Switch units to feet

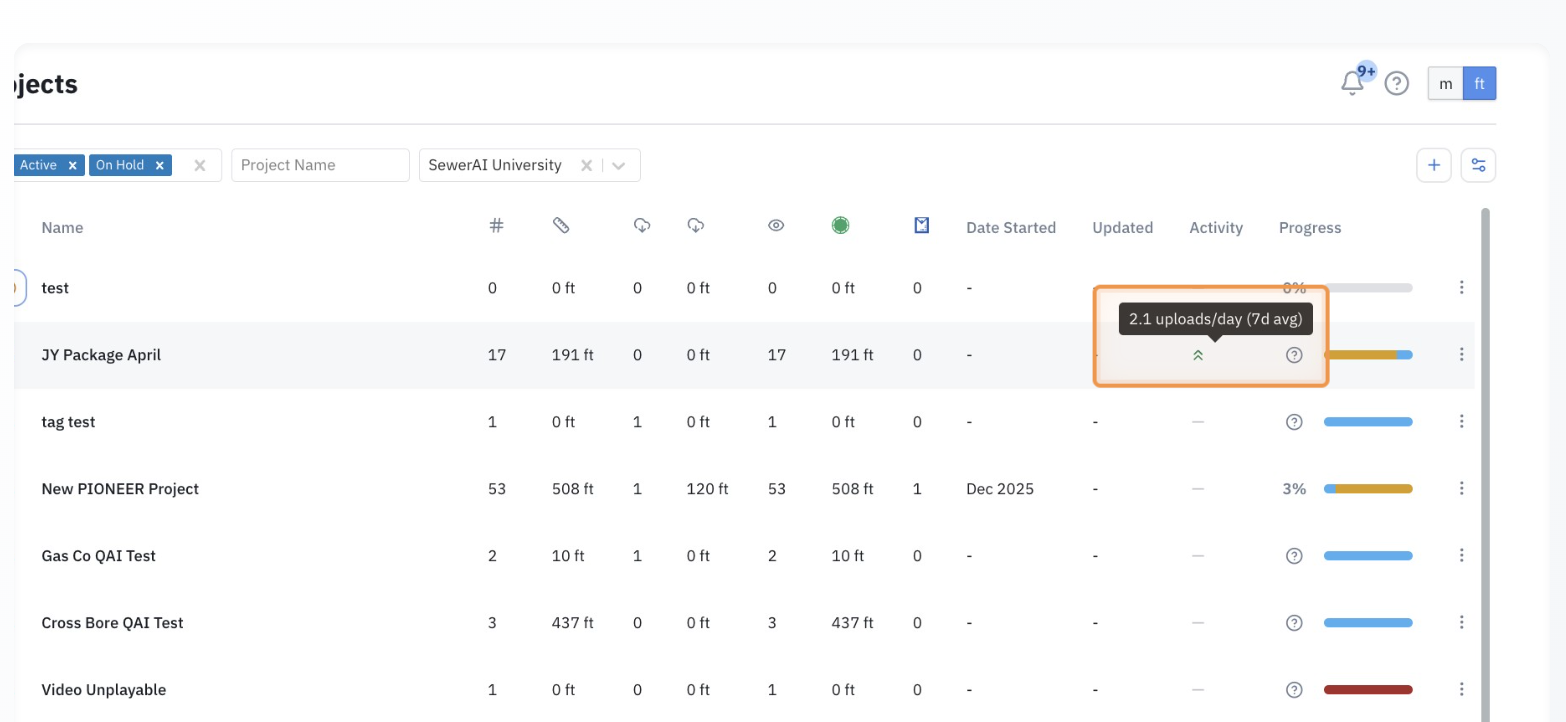pos(1479,84)
